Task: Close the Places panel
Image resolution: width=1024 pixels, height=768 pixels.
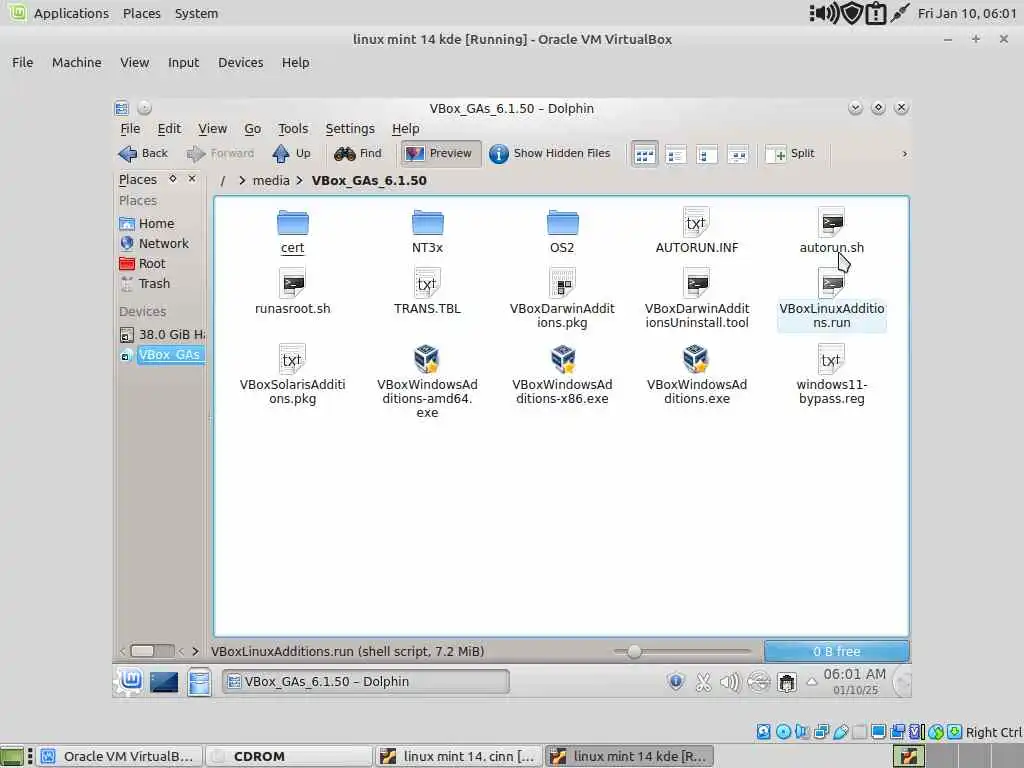Action: pyautogui.click(x=192, y=179)
